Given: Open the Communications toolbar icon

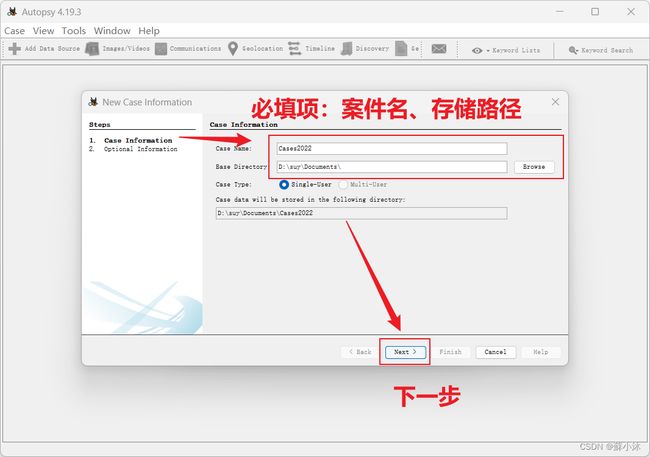Looking at the screenshot, I should pyautogui.click(x=161, y=49).
